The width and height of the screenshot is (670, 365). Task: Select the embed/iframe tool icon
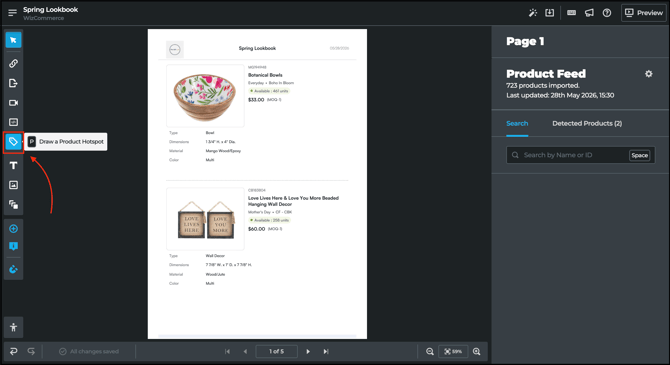coord(13,122)
